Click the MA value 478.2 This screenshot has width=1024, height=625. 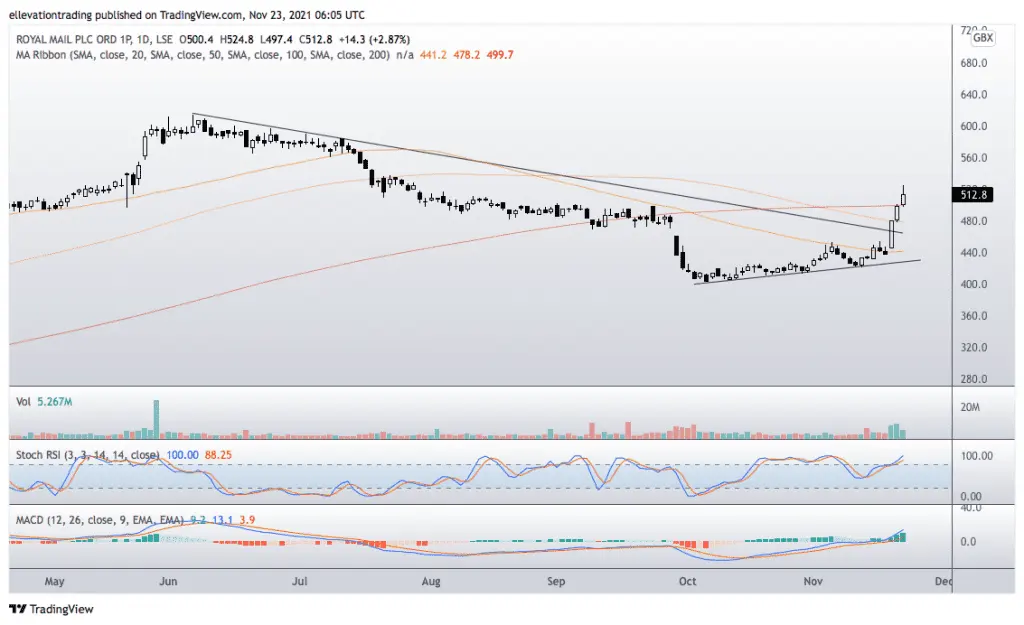click(466, 55)
